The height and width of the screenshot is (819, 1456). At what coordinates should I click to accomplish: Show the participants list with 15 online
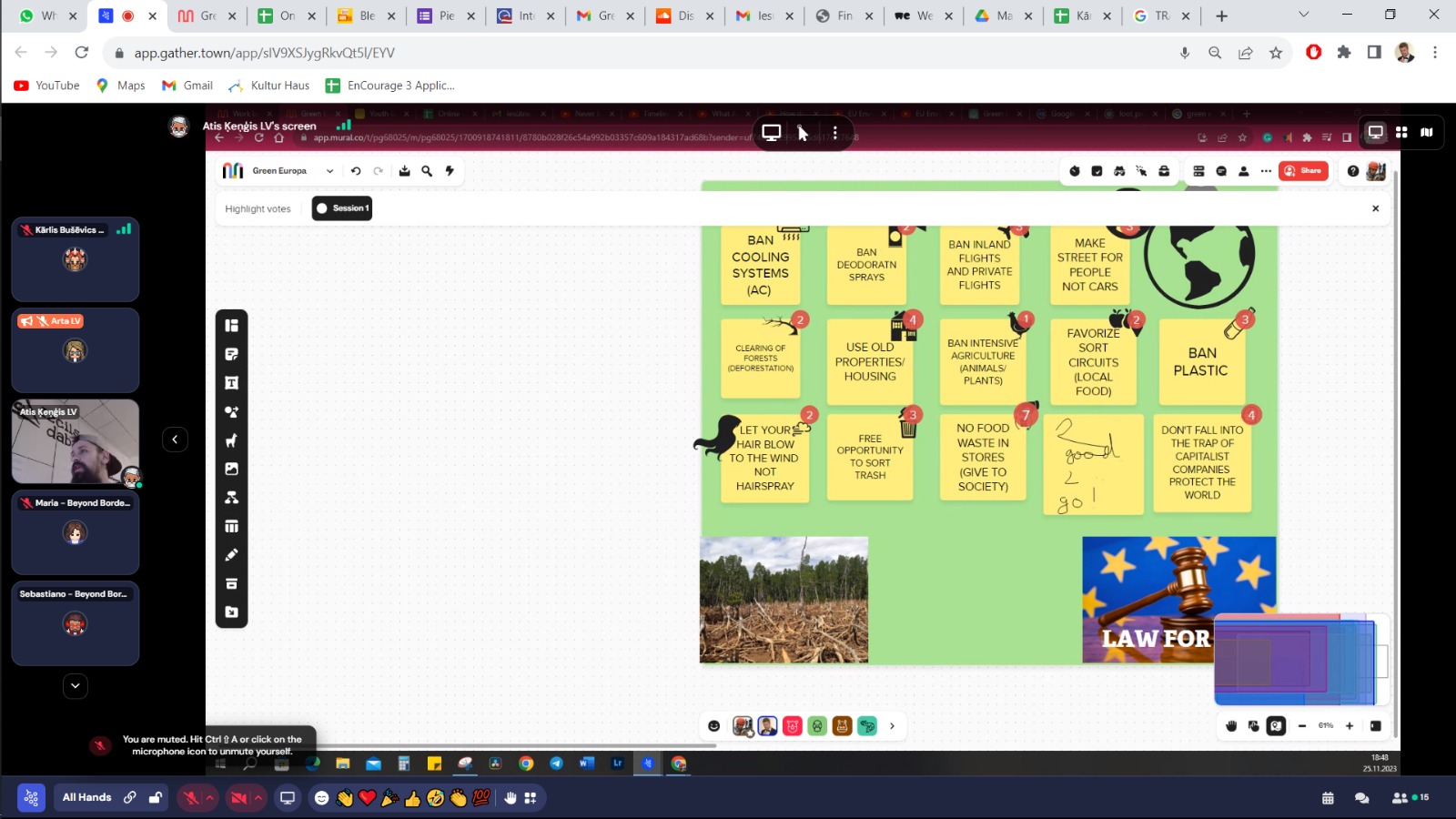[1410, 798]
